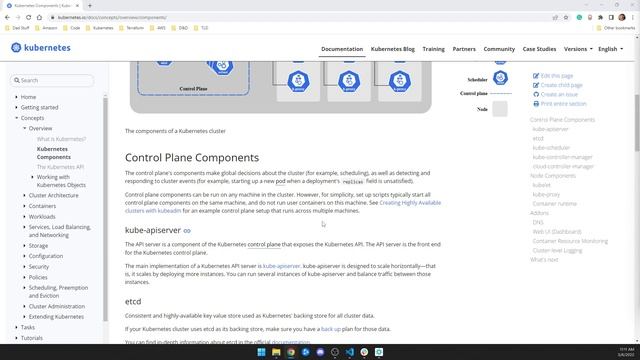The width and height of the screenshot is (640, 360).
Task: Select the Kubernetes Components browser tab
Action: pos(41,6)
